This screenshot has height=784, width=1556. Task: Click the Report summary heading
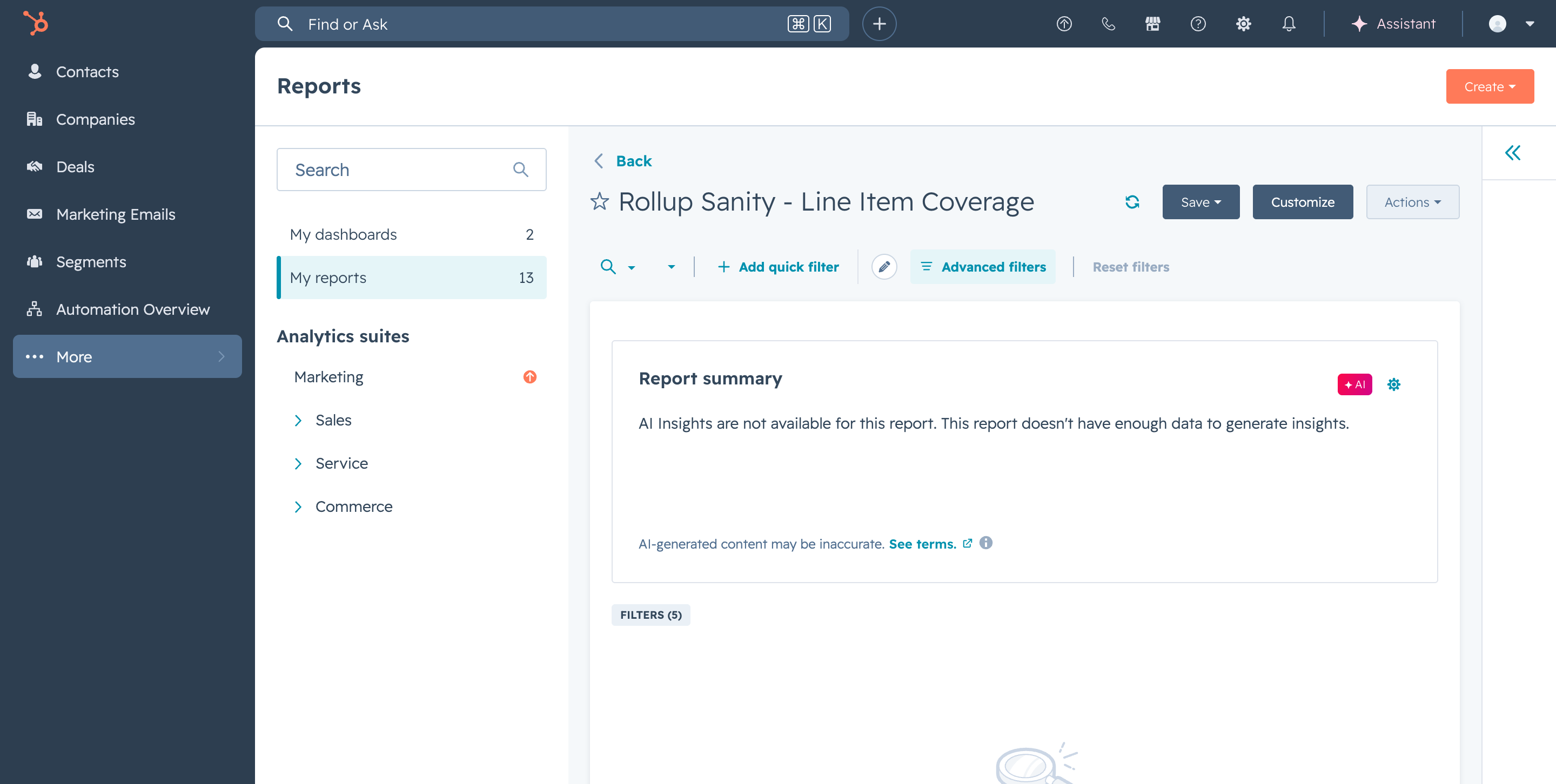[710, 379]
